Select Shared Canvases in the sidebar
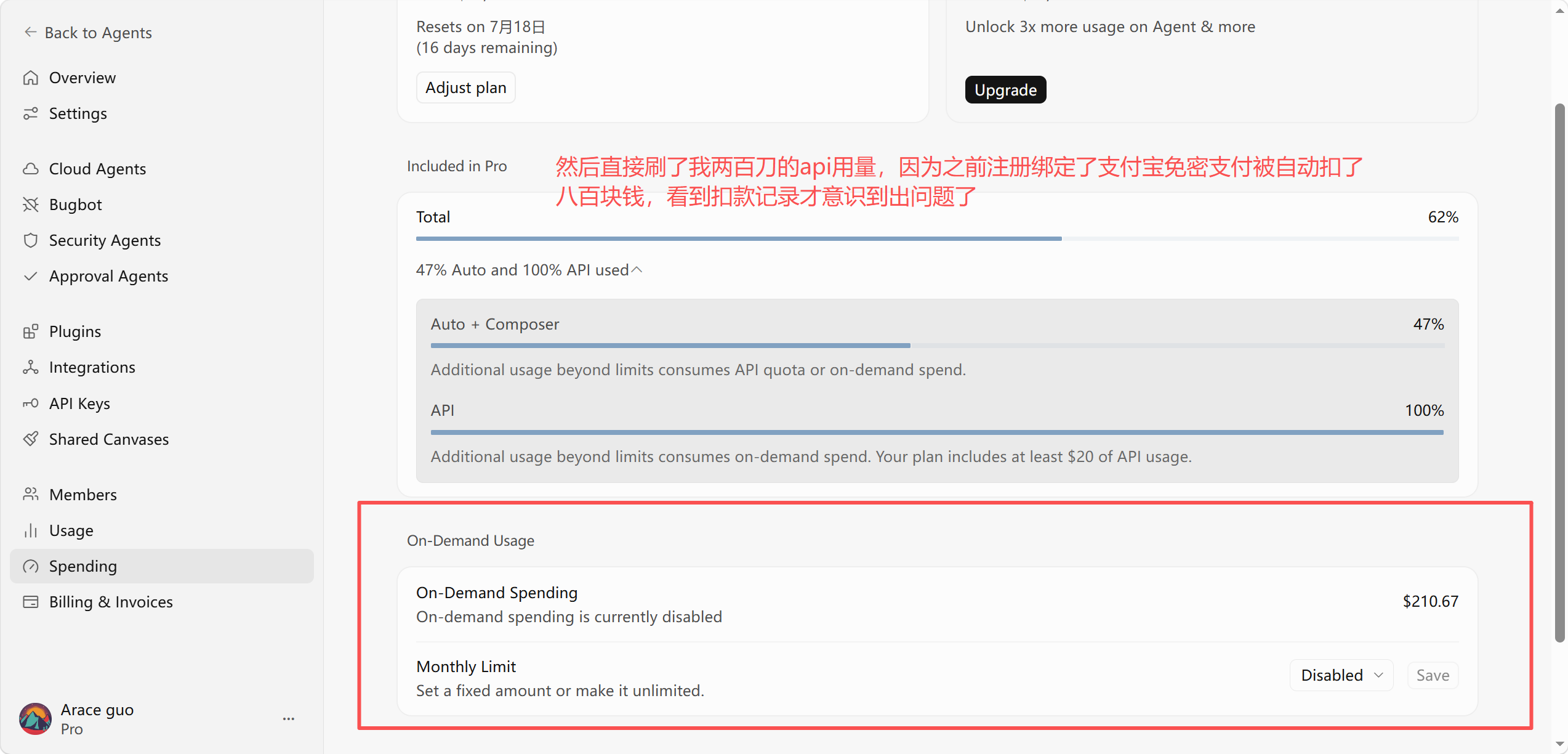1568x754 pixels. click(x=162, y=439)
